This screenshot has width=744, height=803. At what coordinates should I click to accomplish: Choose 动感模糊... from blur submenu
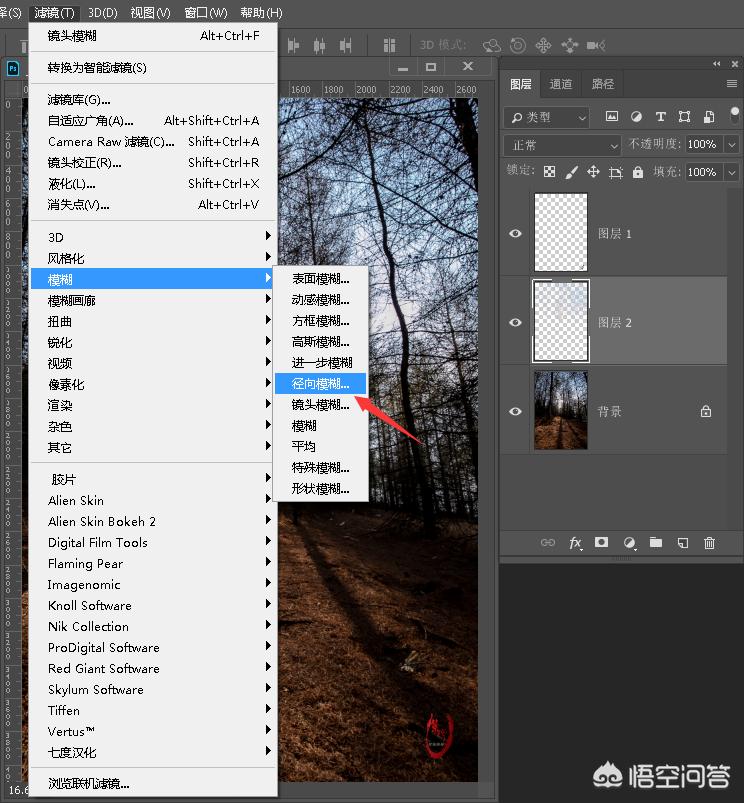point(321,300)
